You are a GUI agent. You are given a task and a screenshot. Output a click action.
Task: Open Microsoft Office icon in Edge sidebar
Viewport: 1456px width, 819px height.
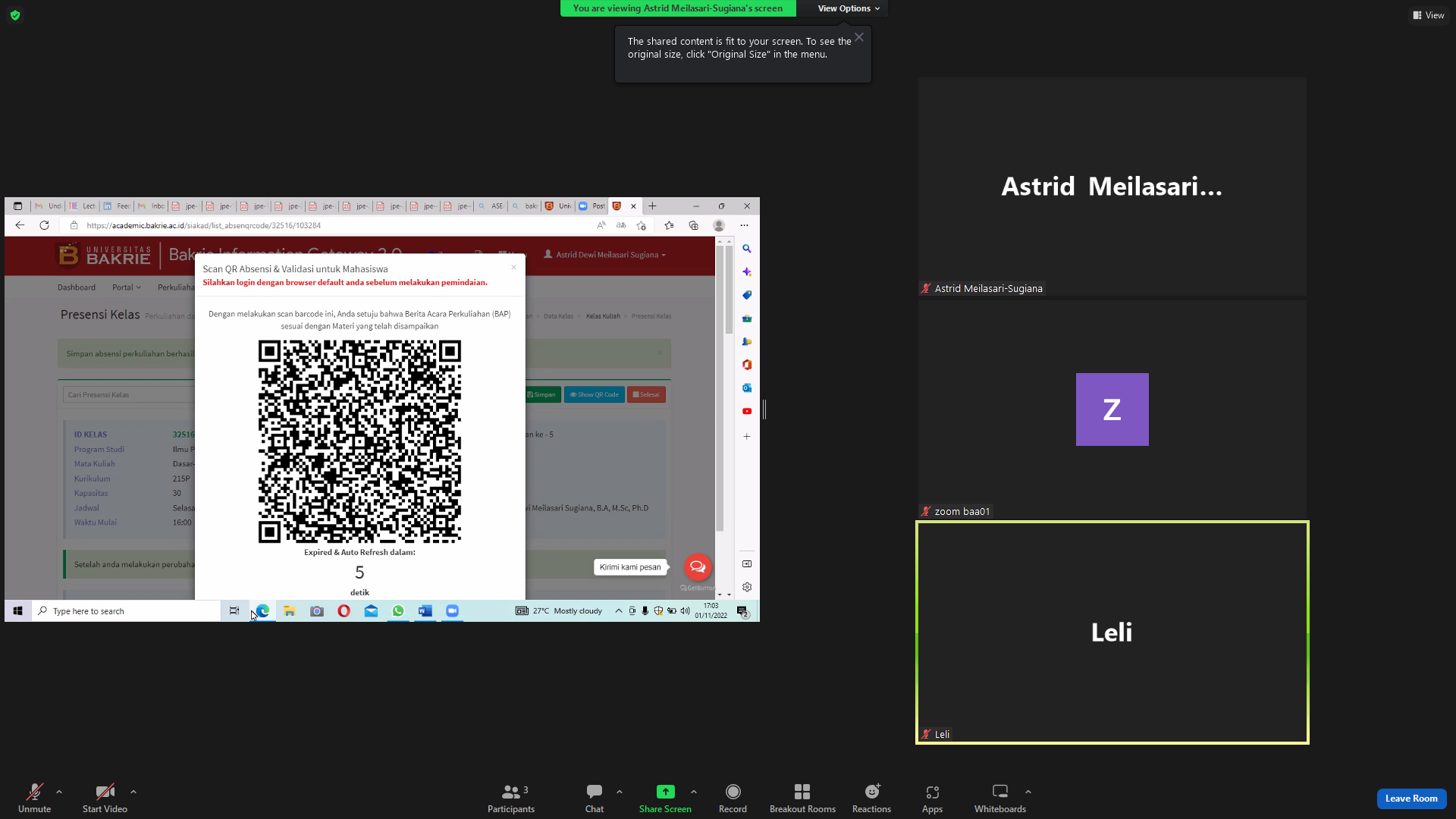pyautogui.click(x=747, y=365)
